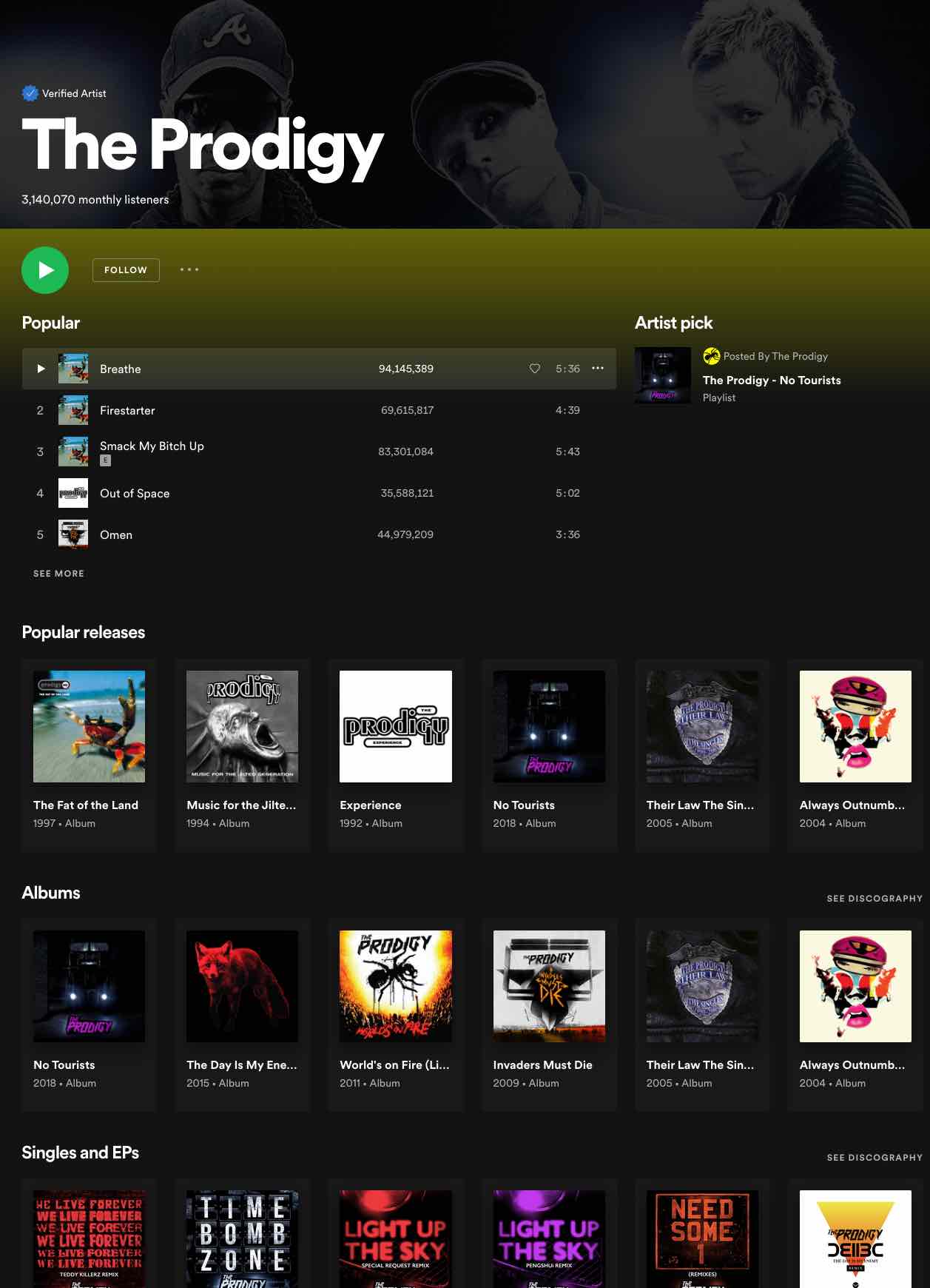Click the Popular releases heading
Viewport: 930px width, 1288px height.
coord(83,632)
